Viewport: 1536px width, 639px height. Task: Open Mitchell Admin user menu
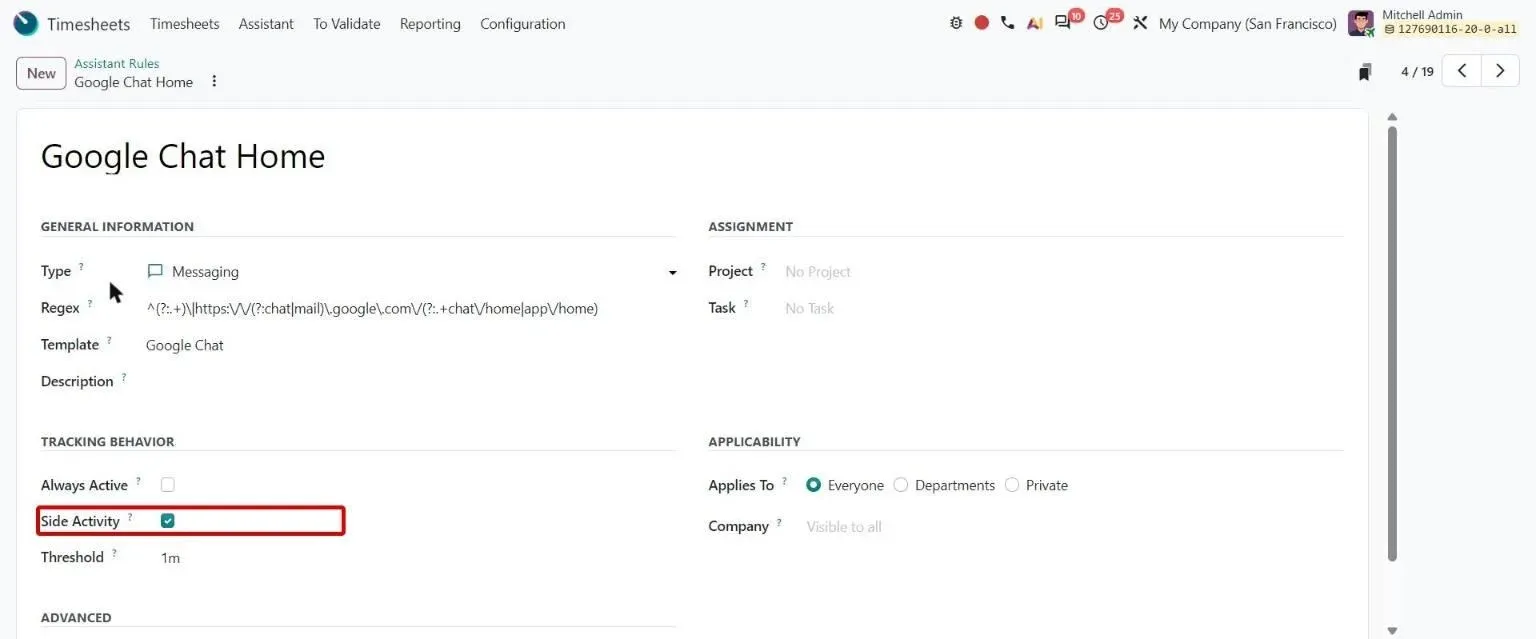click(x=1434, y=23)
